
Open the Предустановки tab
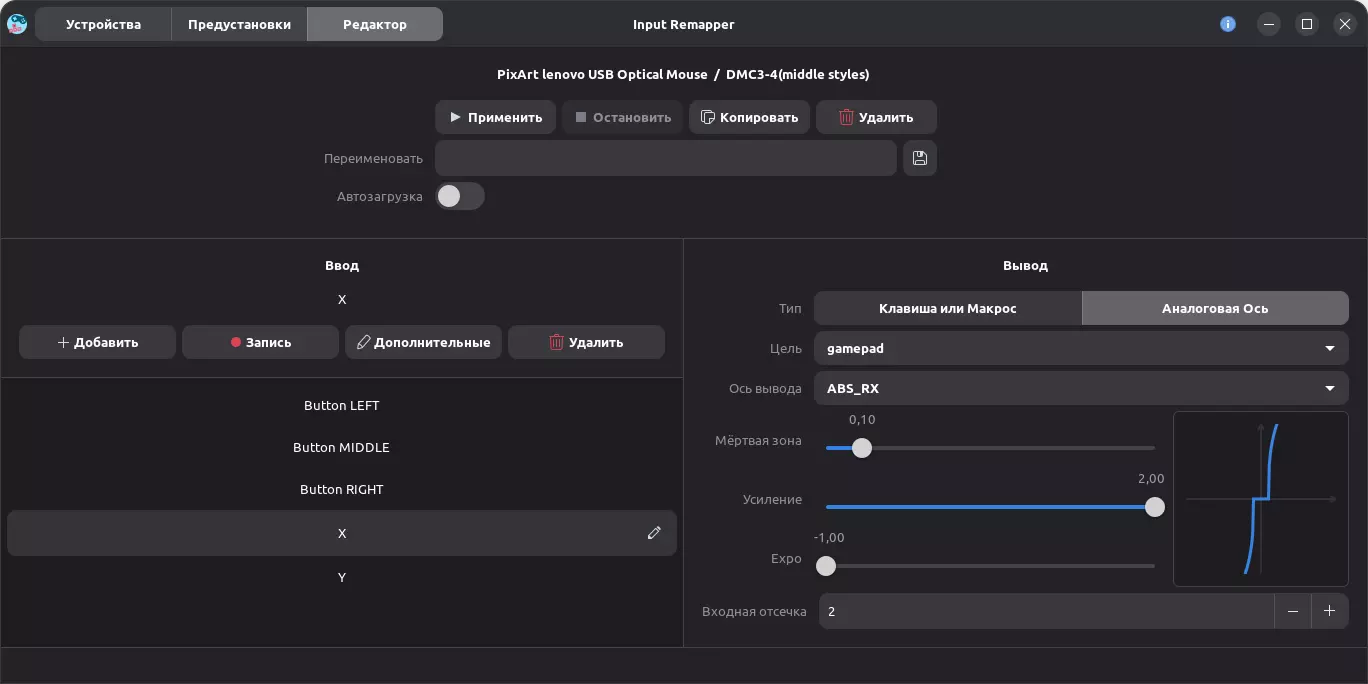(239, 24)
